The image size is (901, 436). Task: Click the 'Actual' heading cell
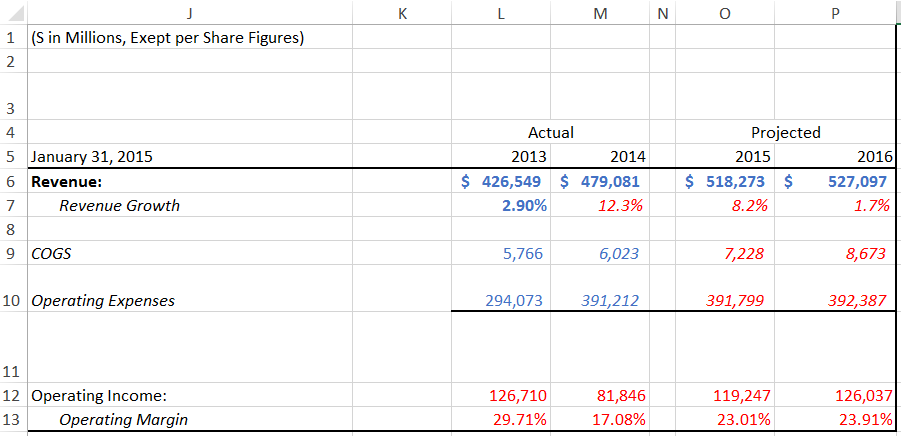point(550,133)
